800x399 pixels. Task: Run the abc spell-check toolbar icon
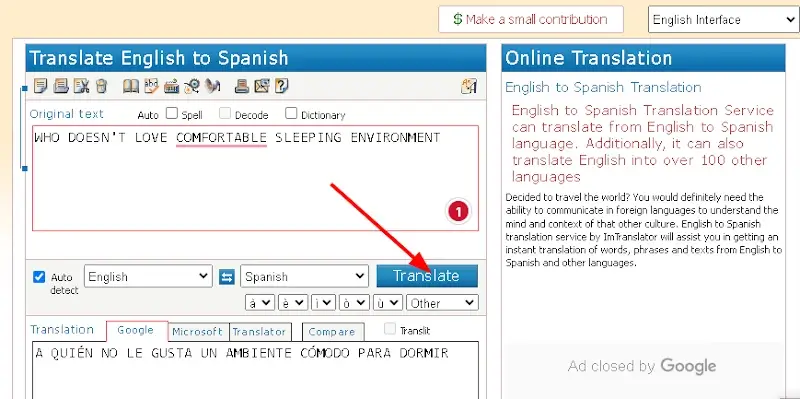point(151,85)
